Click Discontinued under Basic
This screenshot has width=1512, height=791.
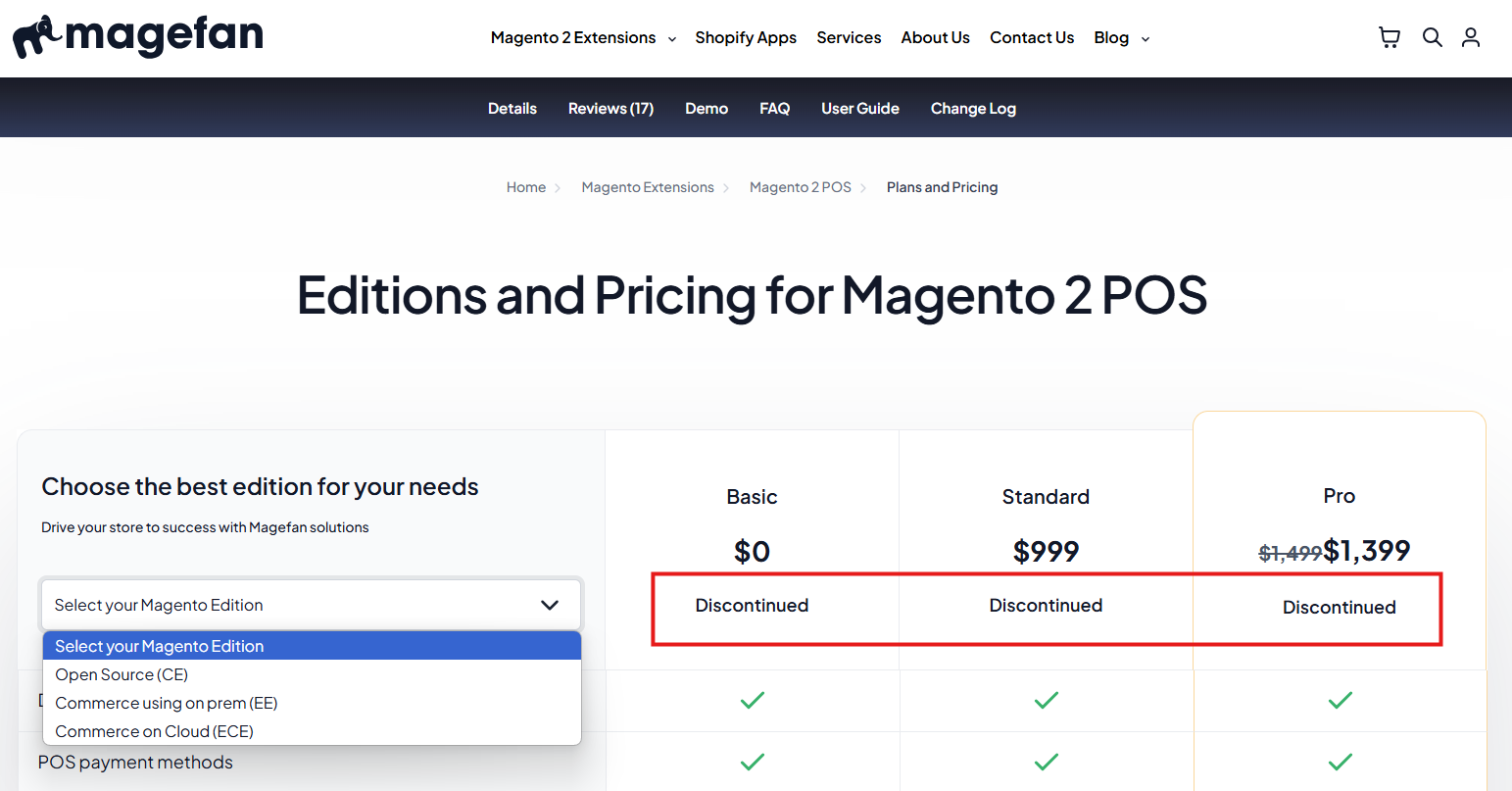752,606
